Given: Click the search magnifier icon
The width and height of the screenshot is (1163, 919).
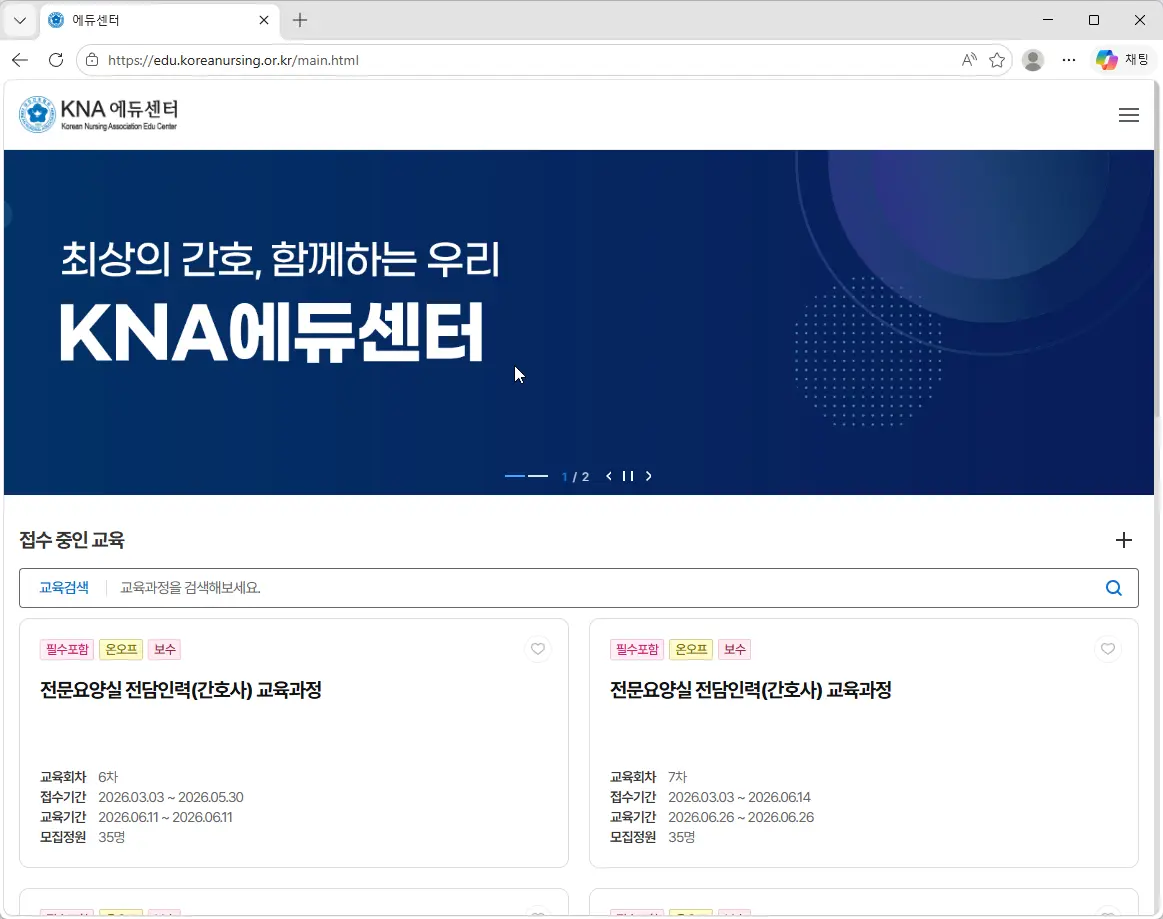Looking at the screenshot, I should [x=1113, y=588].
